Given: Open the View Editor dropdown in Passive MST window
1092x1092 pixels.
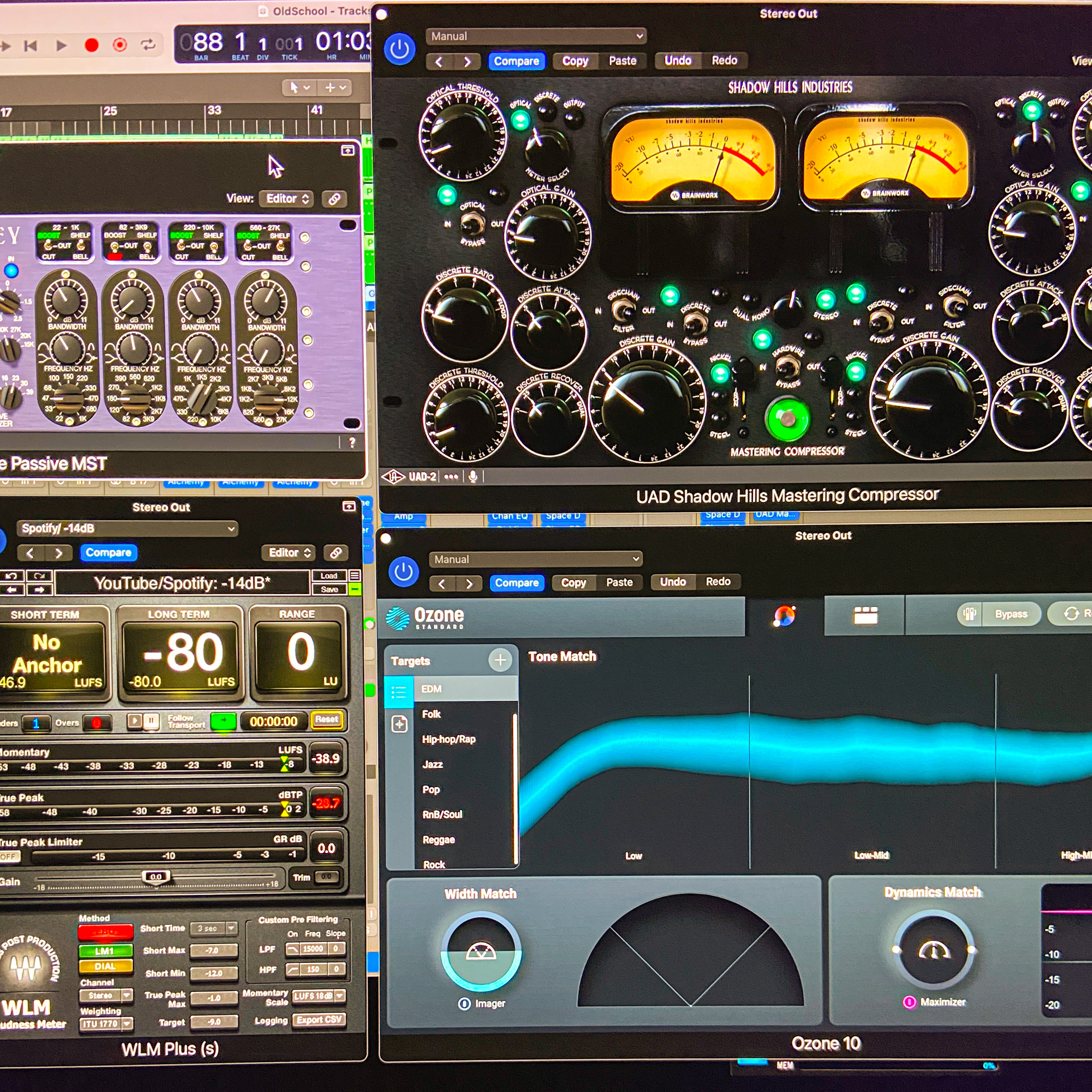Looking at the screenshot, I should click(287, 198).
